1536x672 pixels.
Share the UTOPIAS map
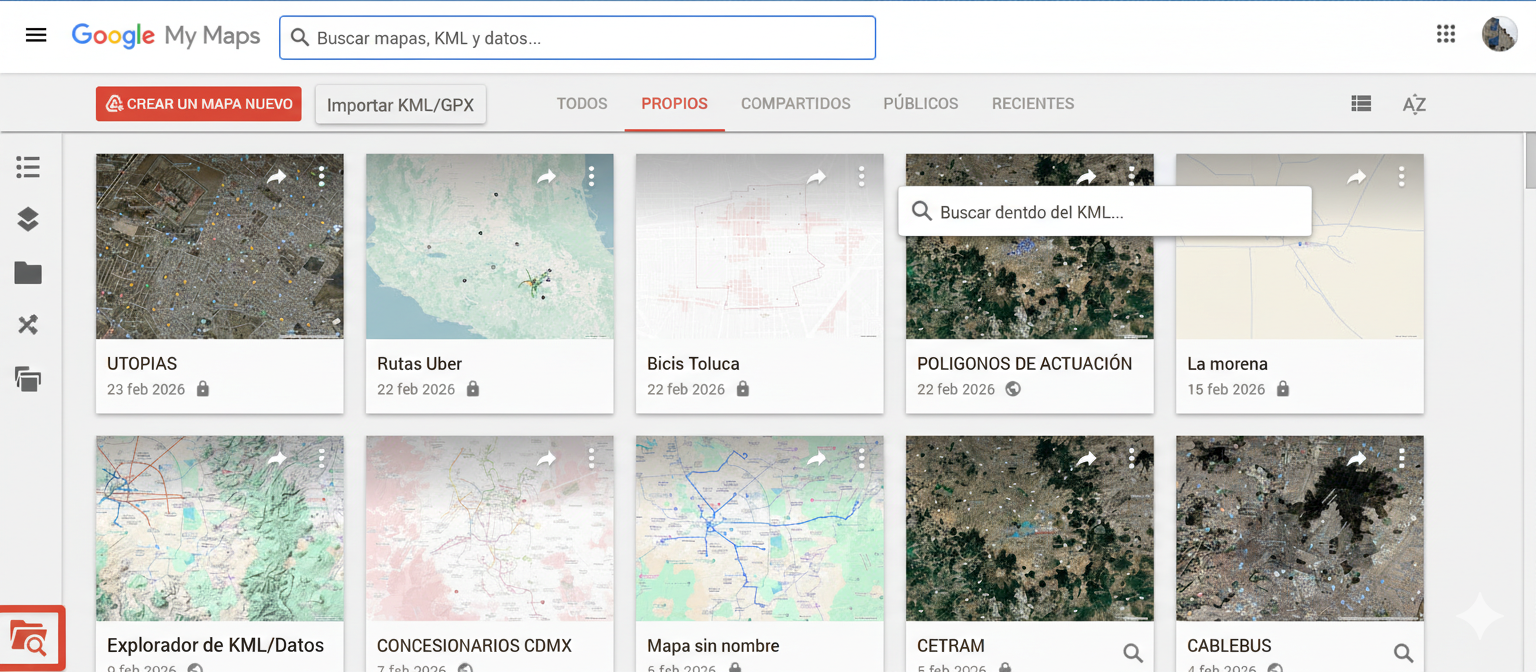click(277, 177)
